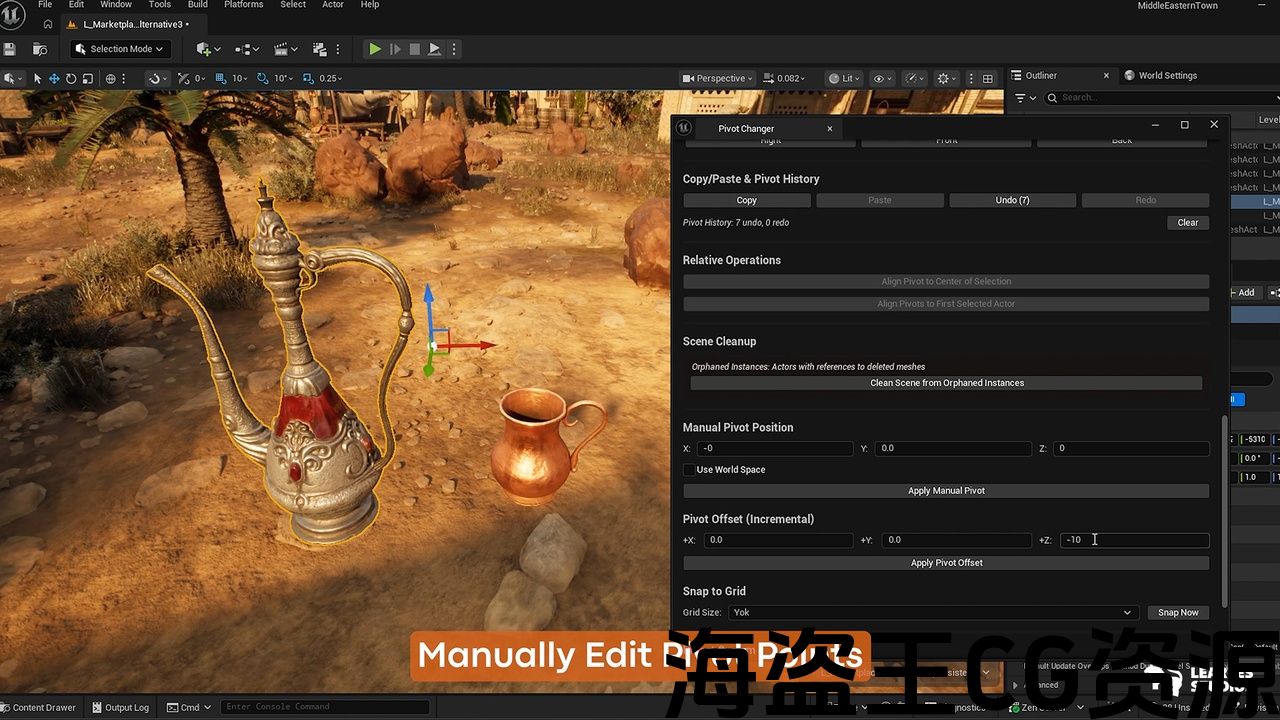Expand the Grid Size dropdown showing Yok
The image size is (1280, 720).
click(932, 613)
